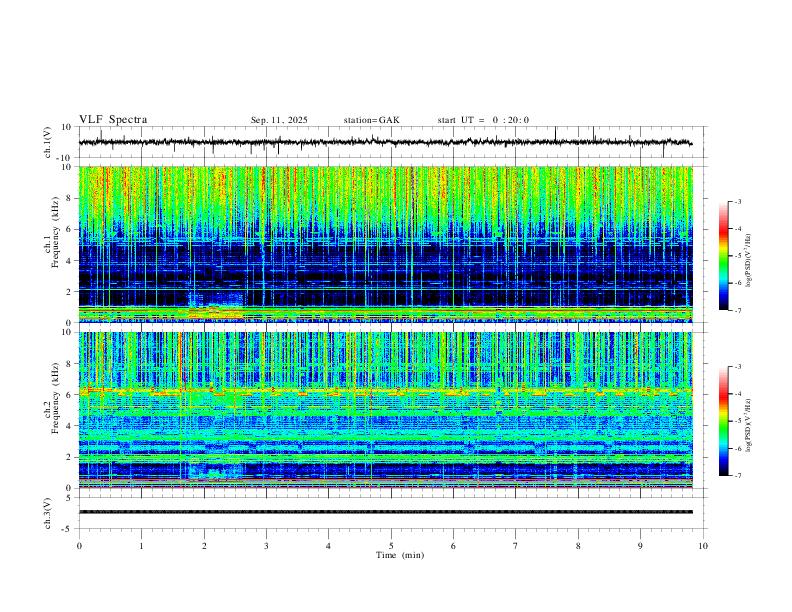Screen dimensions: 792x612
Task: Click the "Time (min)" axis label
Action: coord(400,555)
